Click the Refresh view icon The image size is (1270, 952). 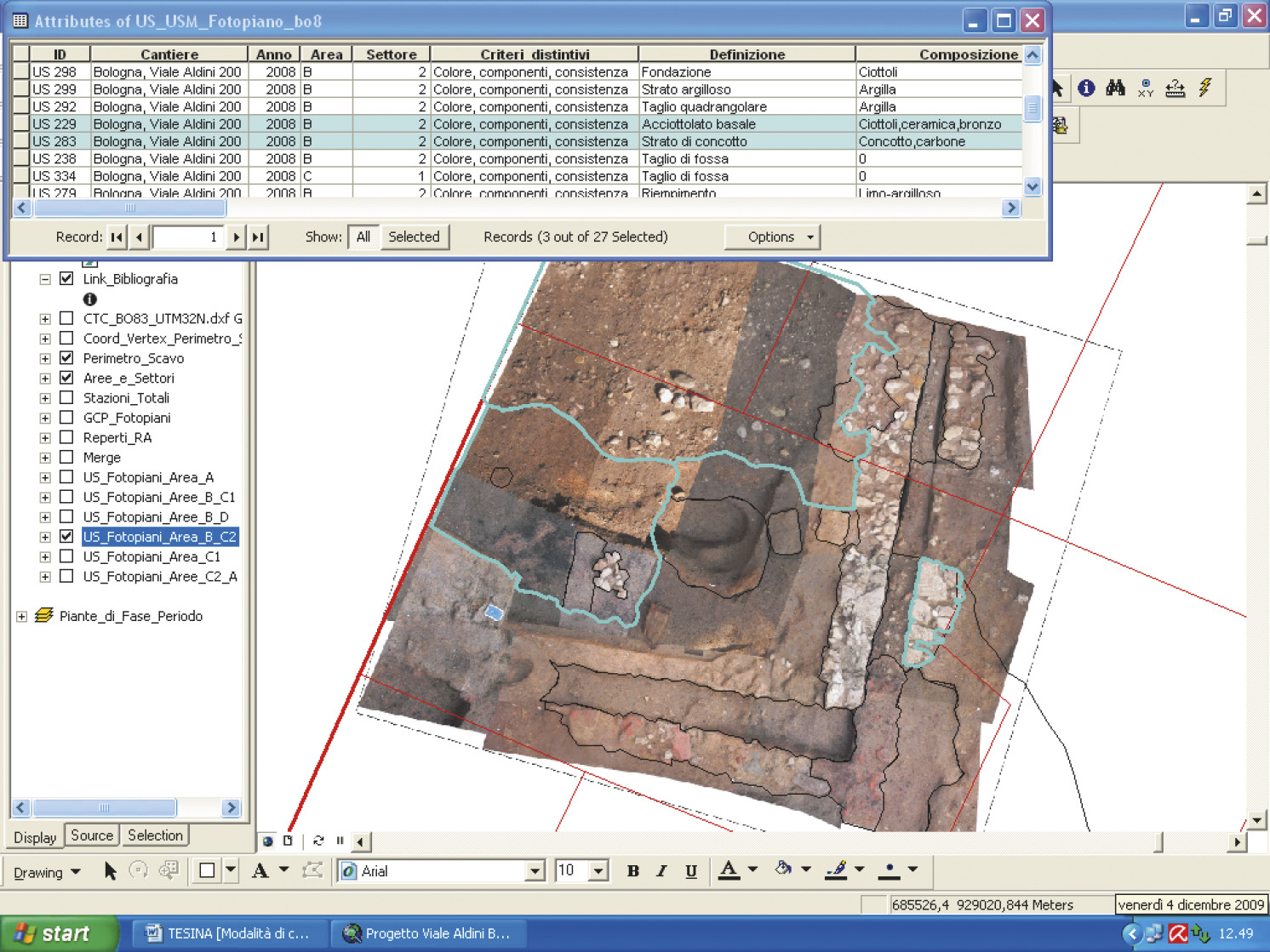pyautogui.click(x=318, y=841)
